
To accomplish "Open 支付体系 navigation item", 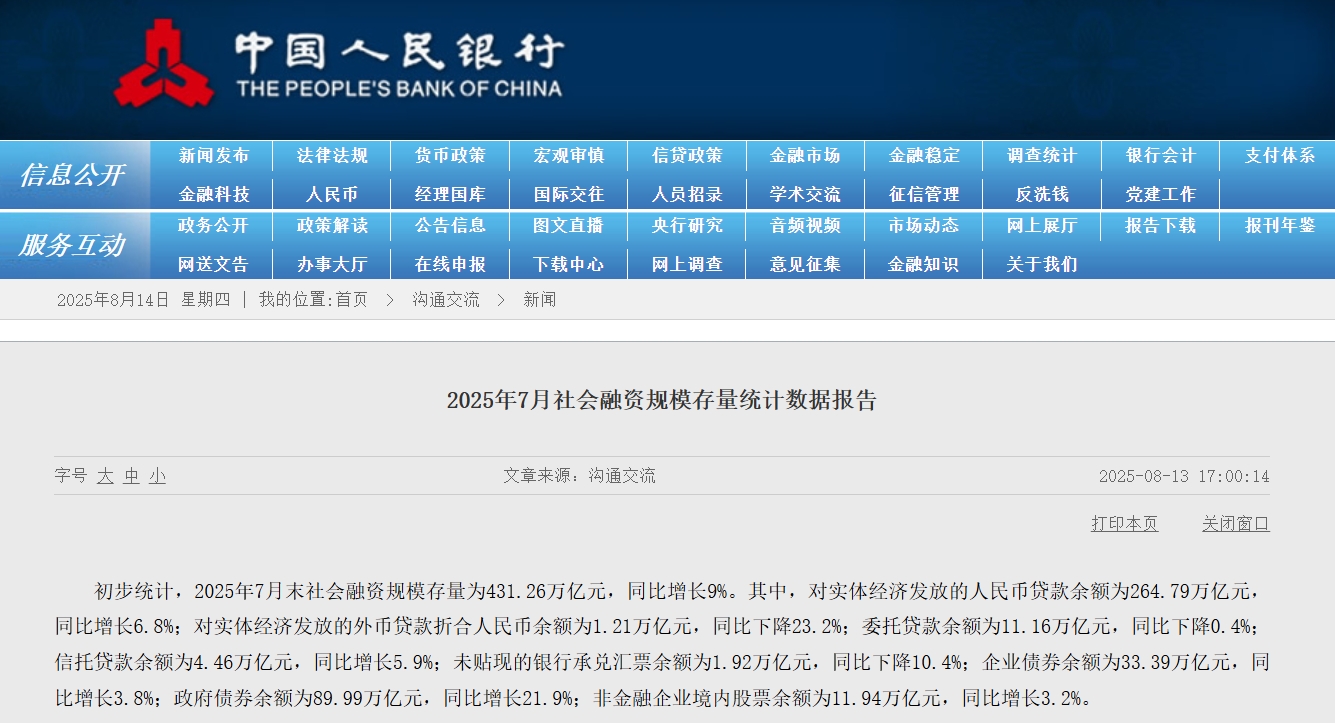I will click(1279, 156).
